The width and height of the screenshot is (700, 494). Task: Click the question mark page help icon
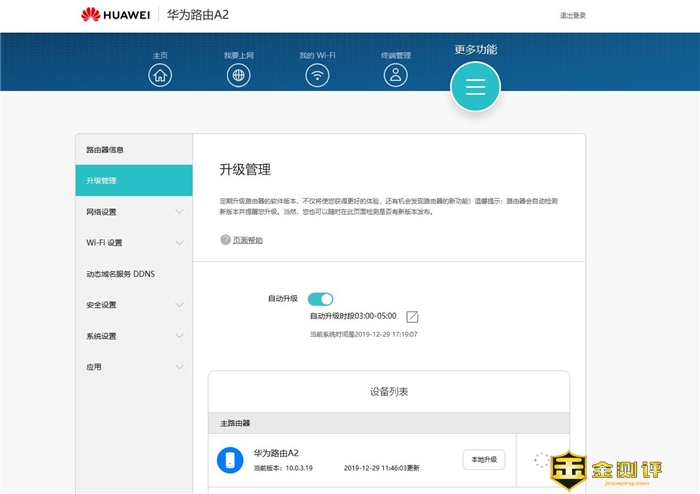coord(225,240)
